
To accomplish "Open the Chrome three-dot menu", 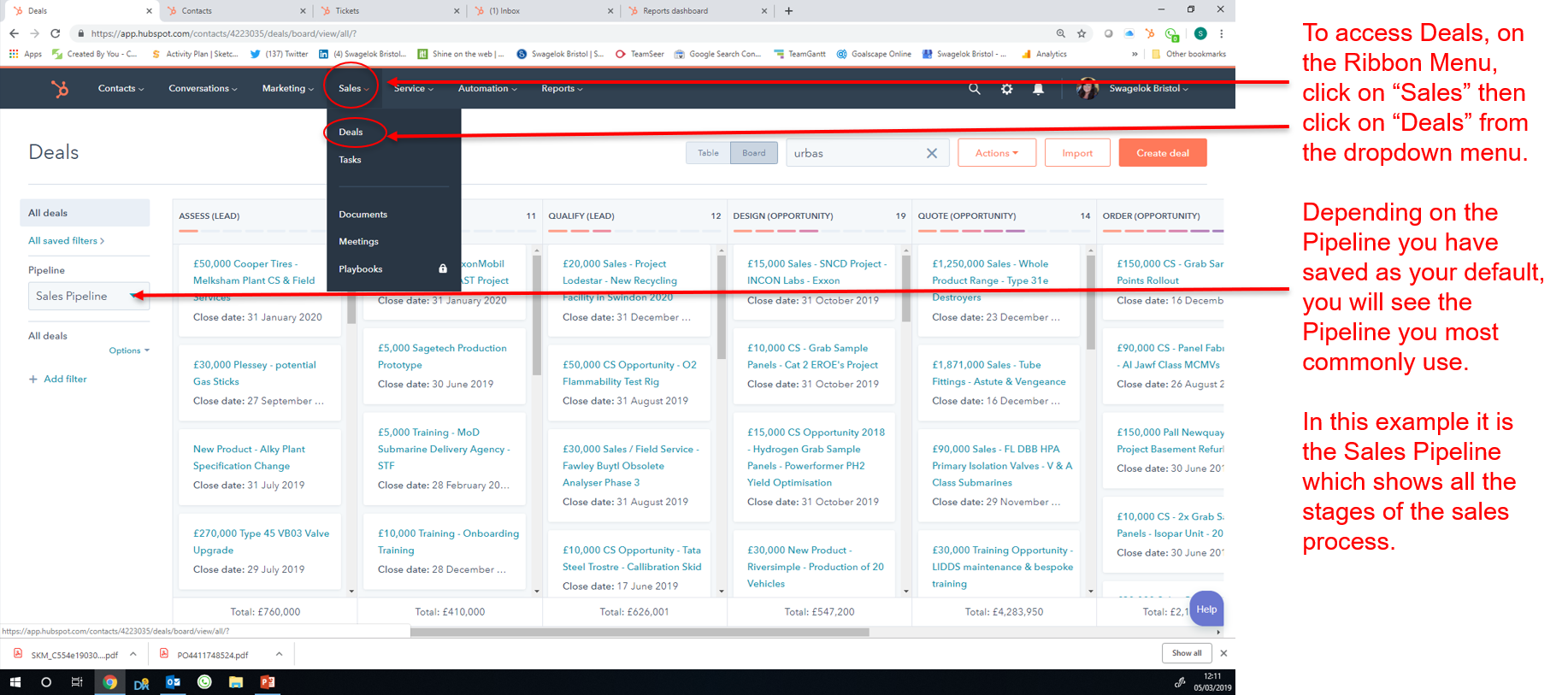I will pyautogui.click(x=1222, y=33).
